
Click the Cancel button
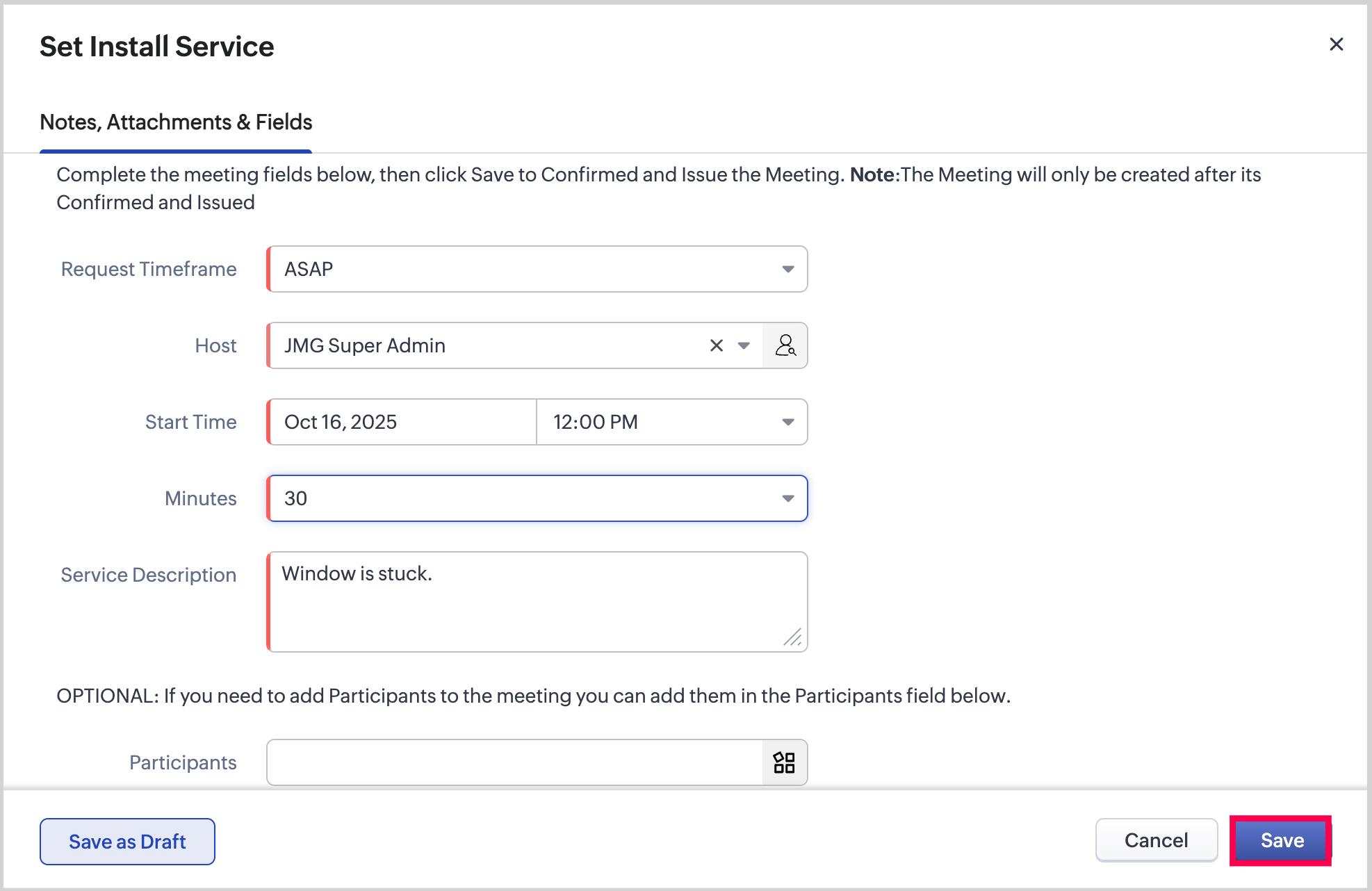[1156, 840]
